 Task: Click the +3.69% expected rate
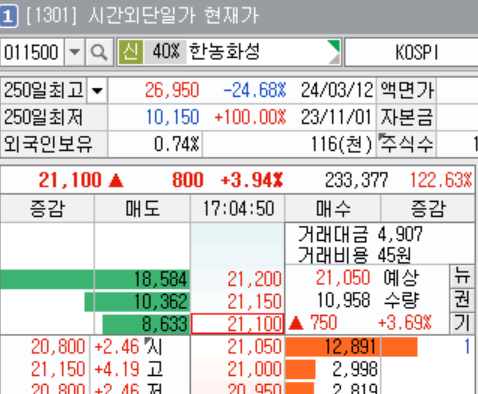click(405, 323)
